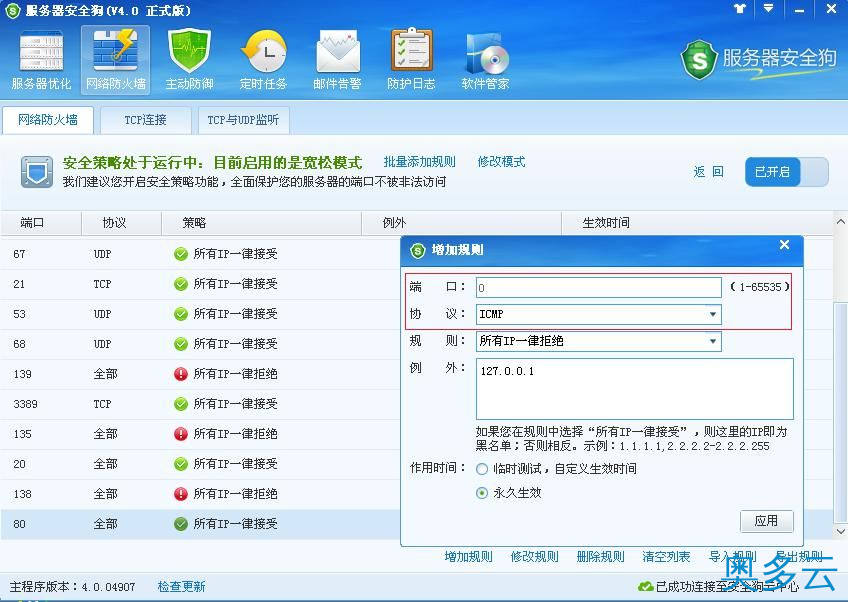
Task: Toggle the 已开启 firewall switch
Action: tap(786, 172)
